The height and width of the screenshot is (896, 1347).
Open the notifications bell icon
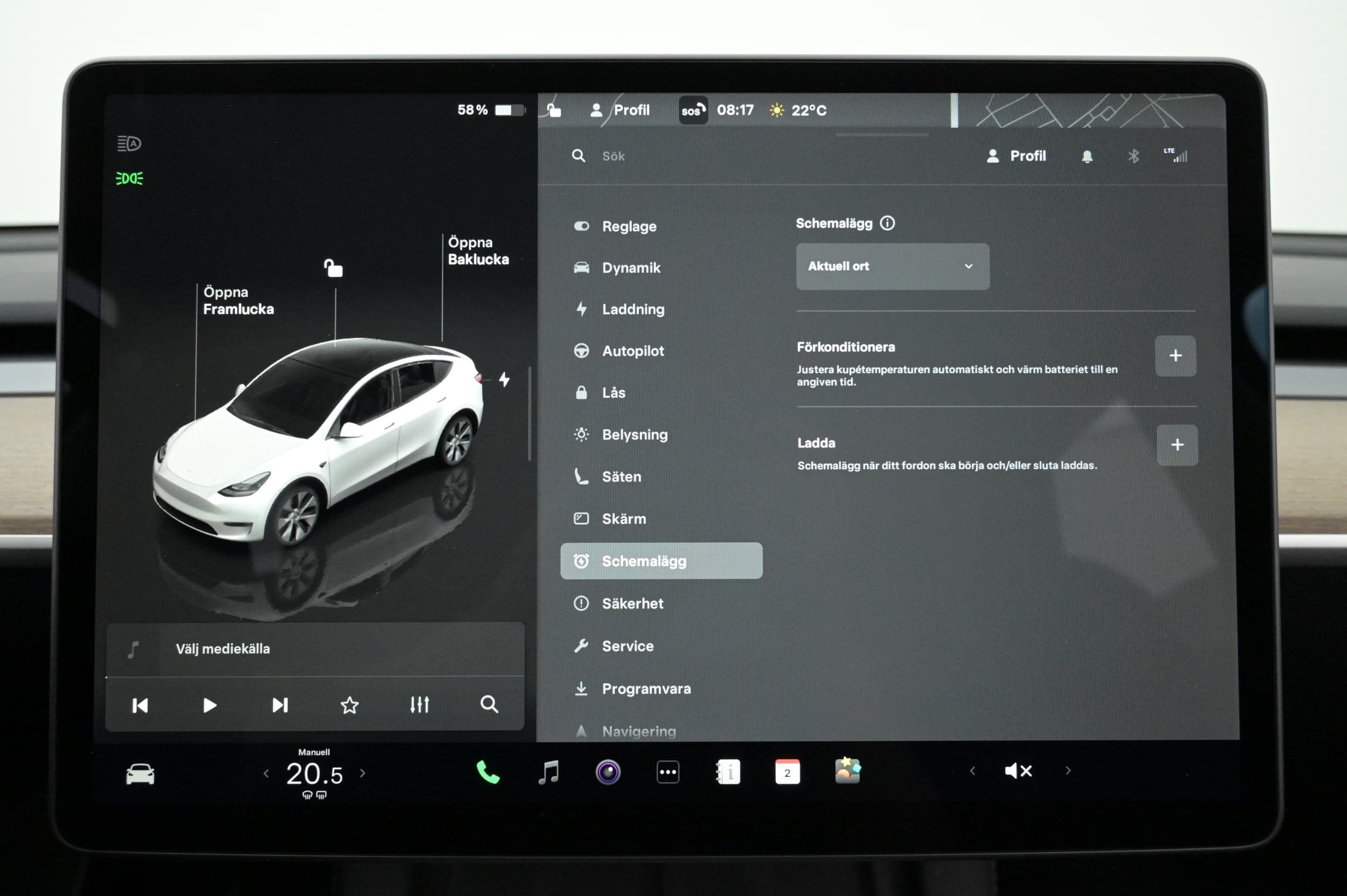1087,157
